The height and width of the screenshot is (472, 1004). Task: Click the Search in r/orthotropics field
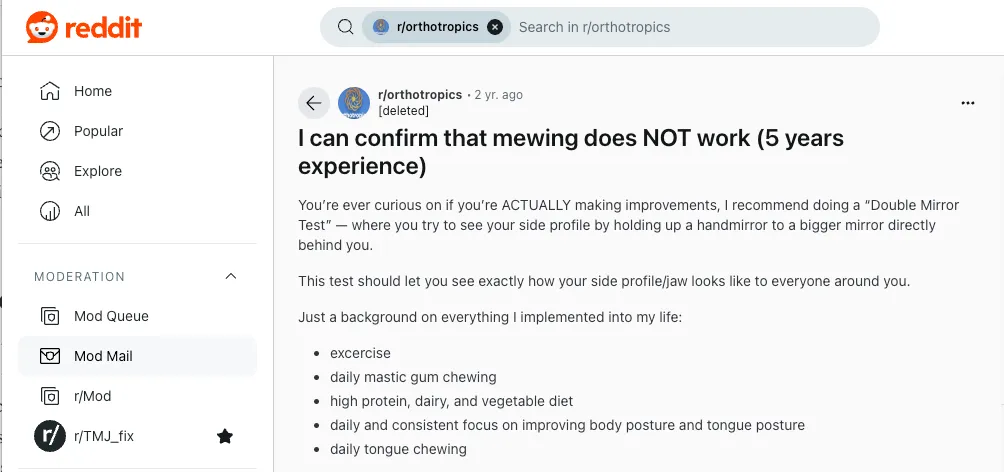690,28
